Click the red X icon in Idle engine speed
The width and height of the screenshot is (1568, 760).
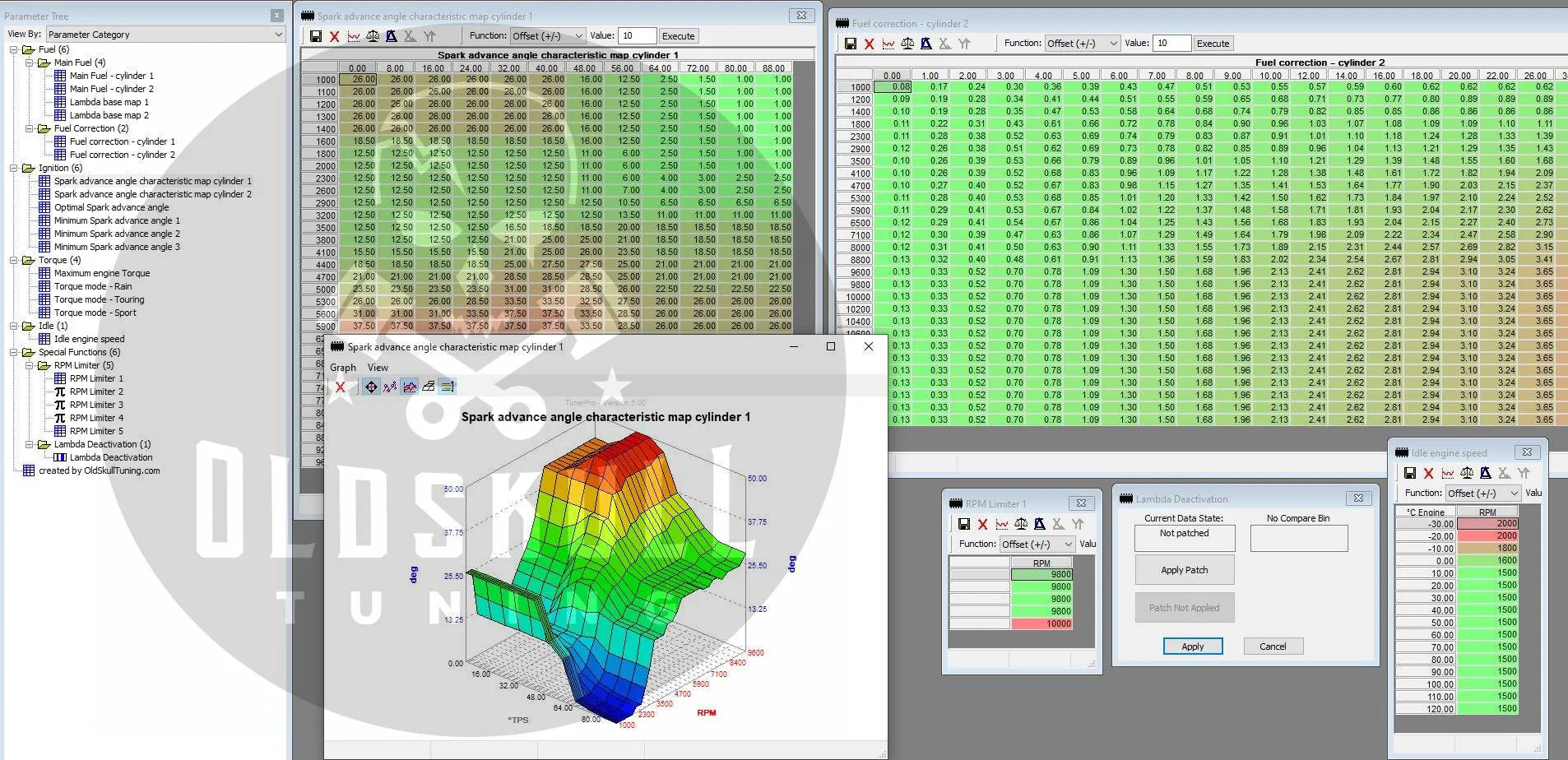point(1428,473)
